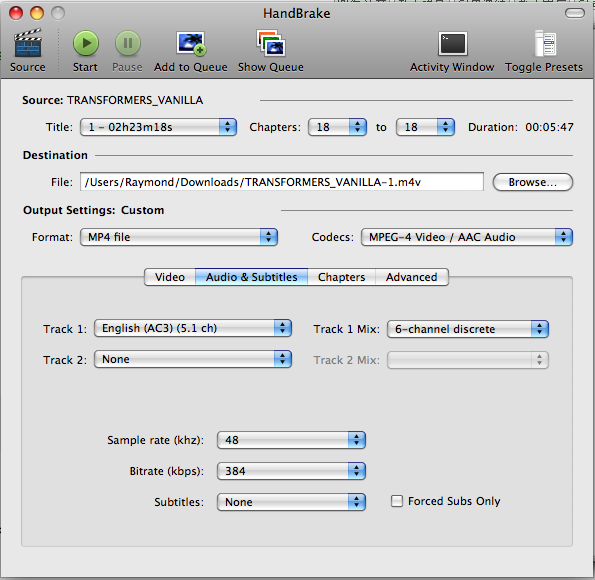The height and width of the screenshot is (580, 595).
Task: Open the Track 1 Mix dropdown
Action: point(468,329)
